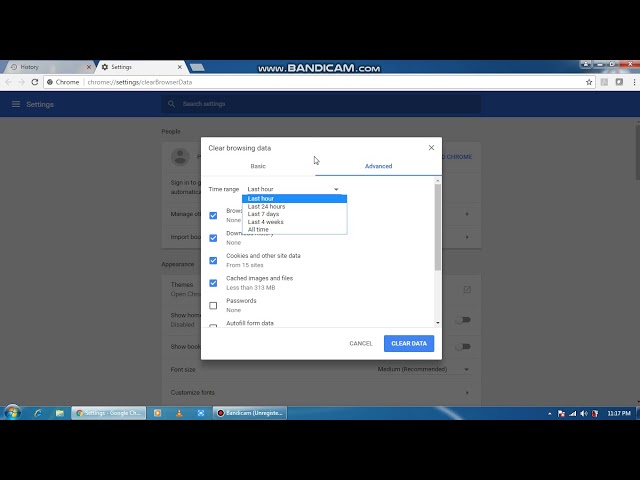
Task: Bookmark this page with the star
Action: click(589, 82)
